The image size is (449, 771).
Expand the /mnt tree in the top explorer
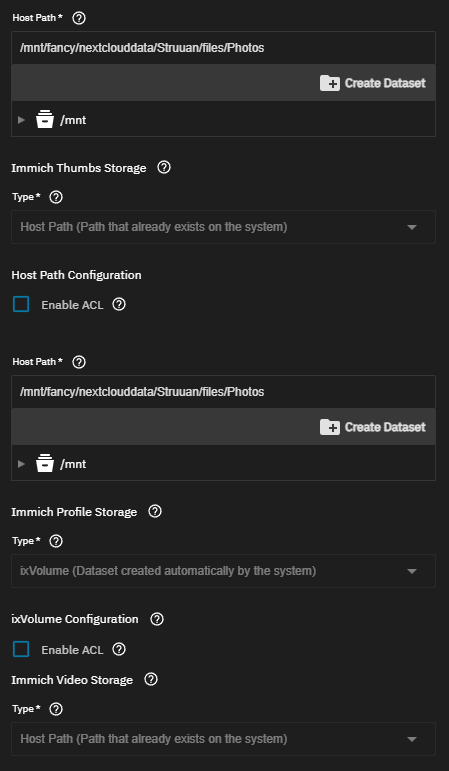coord(21,119)
